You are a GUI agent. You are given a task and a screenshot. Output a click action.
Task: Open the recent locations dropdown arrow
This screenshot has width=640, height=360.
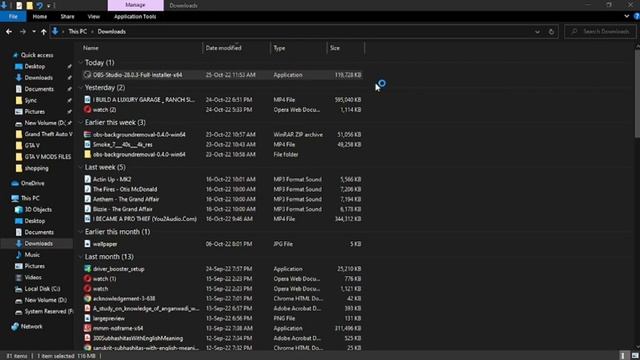(x=34, y=31)
